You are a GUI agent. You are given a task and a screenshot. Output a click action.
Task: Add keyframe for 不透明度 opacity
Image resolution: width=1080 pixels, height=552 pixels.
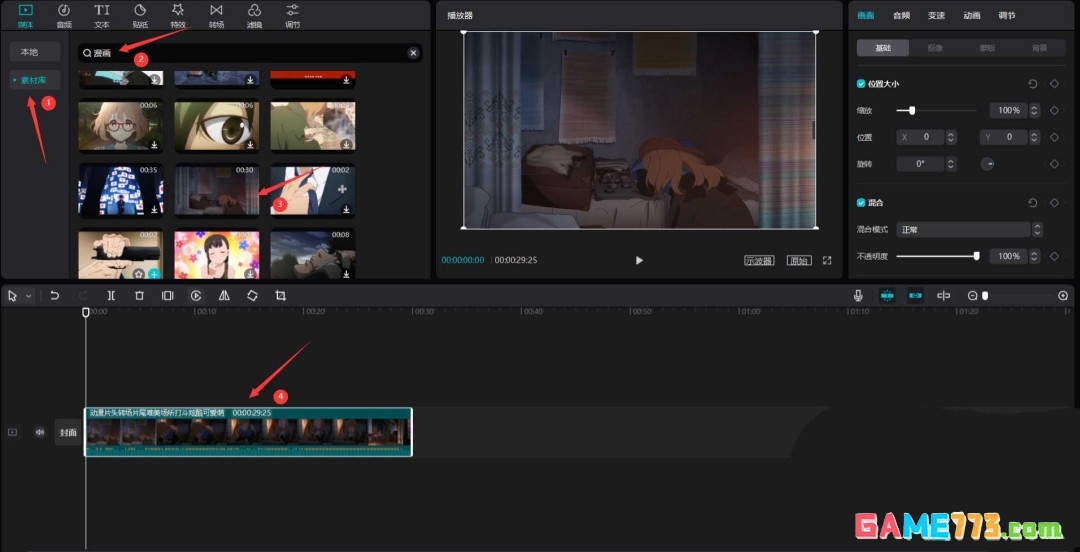[x=1054, y=256]
